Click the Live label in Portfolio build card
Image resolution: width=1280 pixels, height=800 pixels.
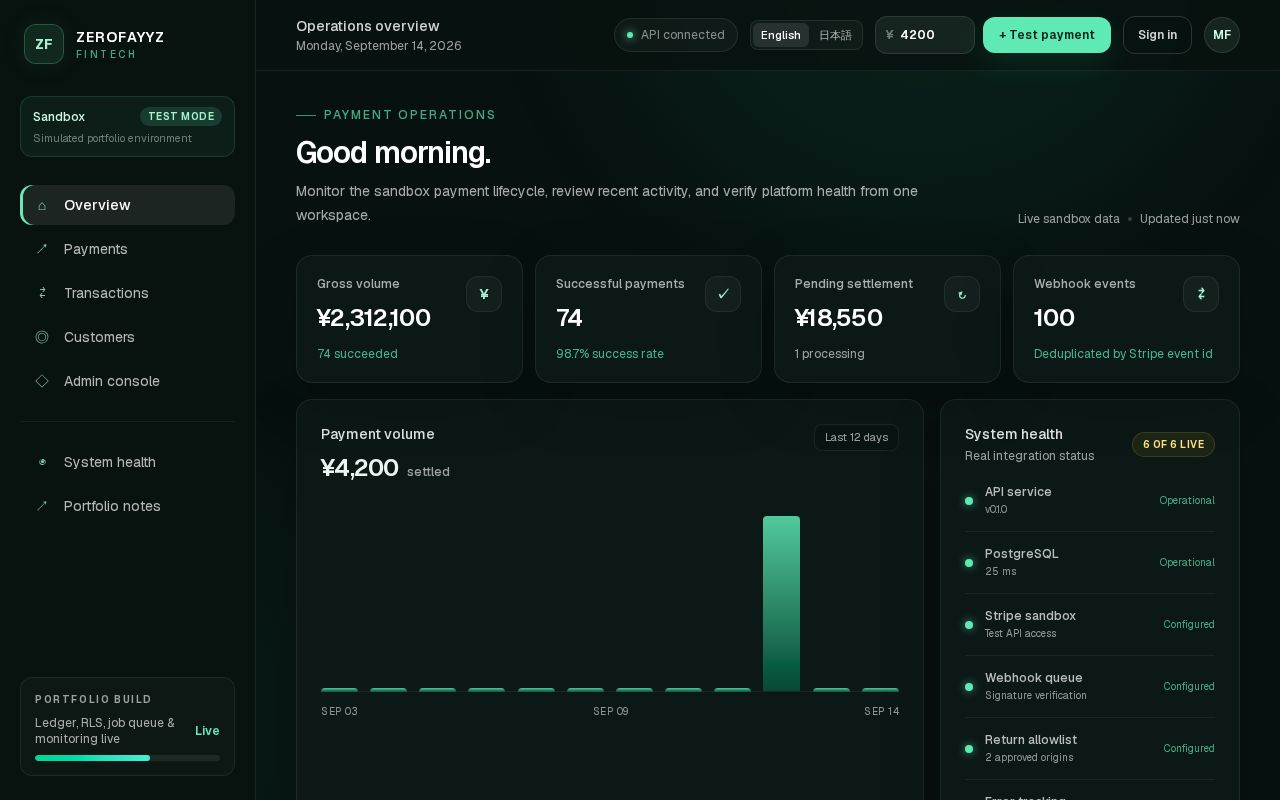coord(207,731)
